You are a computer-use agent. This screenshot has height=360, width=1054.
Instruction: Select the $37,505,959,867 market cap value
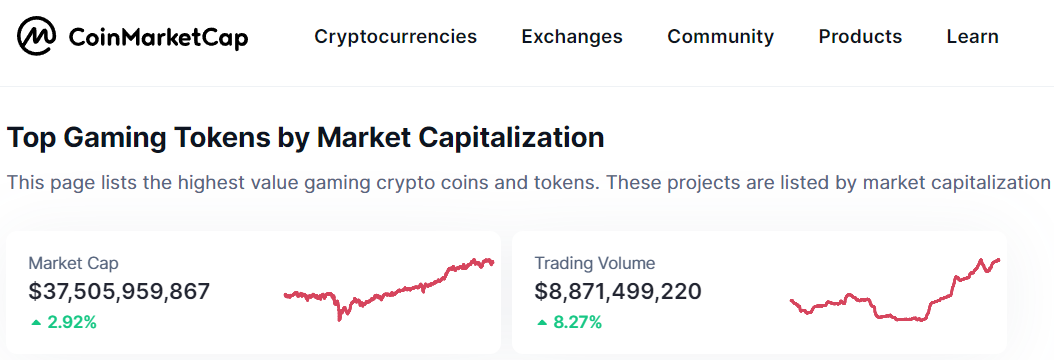point(120,291)
